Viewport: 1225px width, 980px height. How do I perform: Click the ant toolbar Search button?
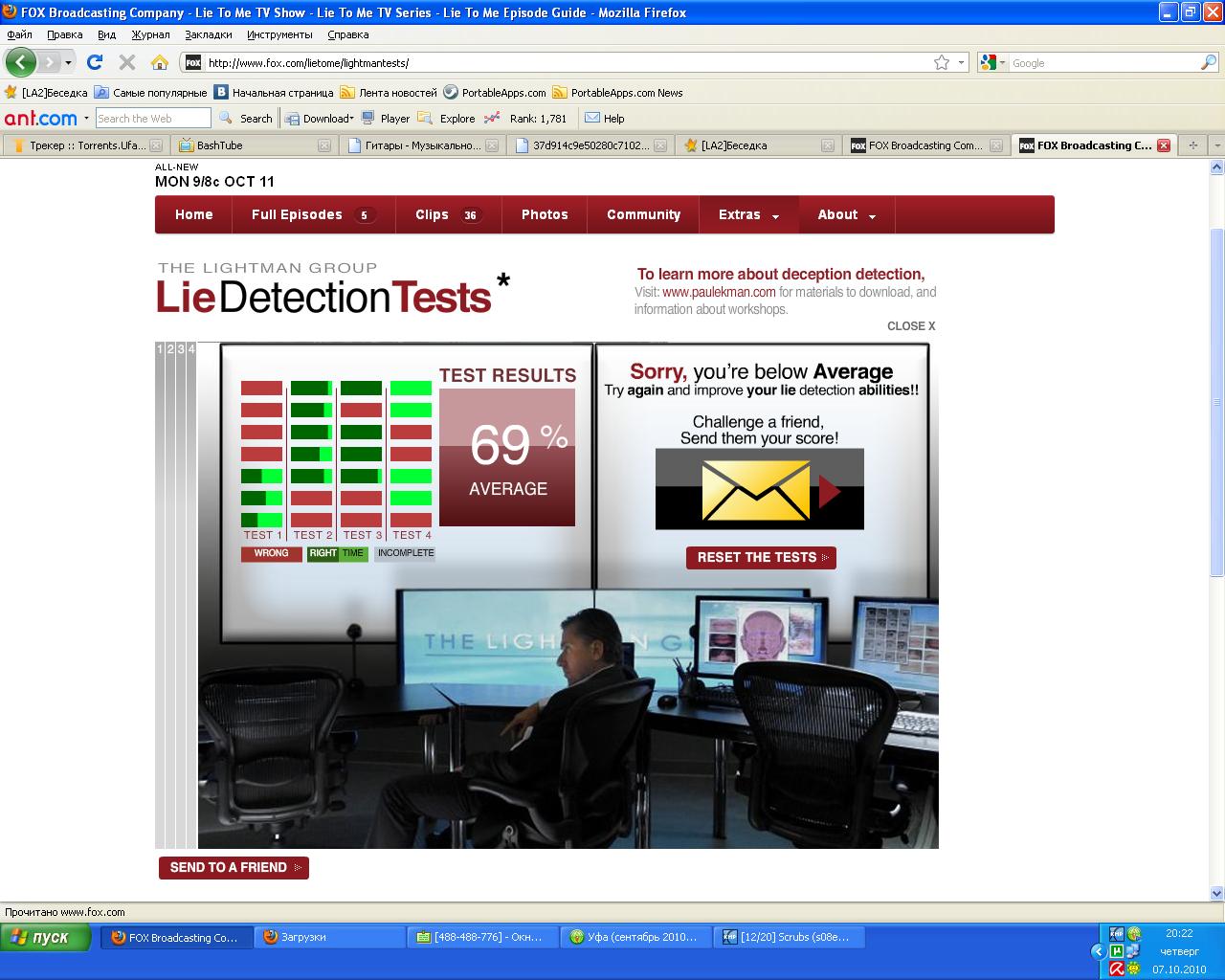point(246,118)
